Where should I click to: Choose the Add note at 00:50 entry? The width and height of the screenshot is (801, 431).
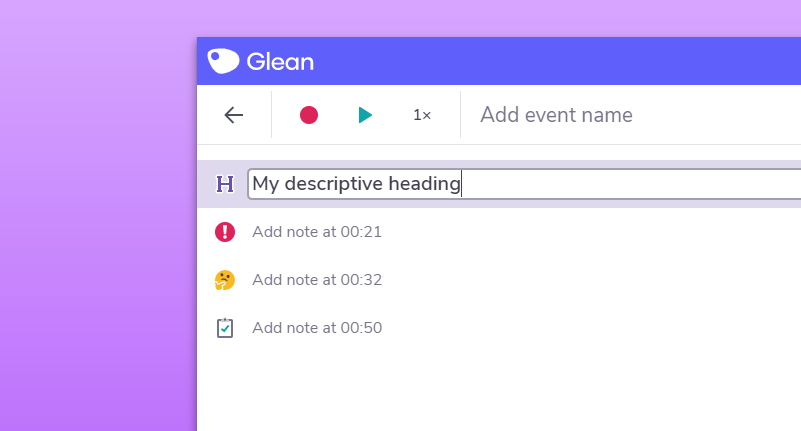pyautogui.click(x=317, y=328)
